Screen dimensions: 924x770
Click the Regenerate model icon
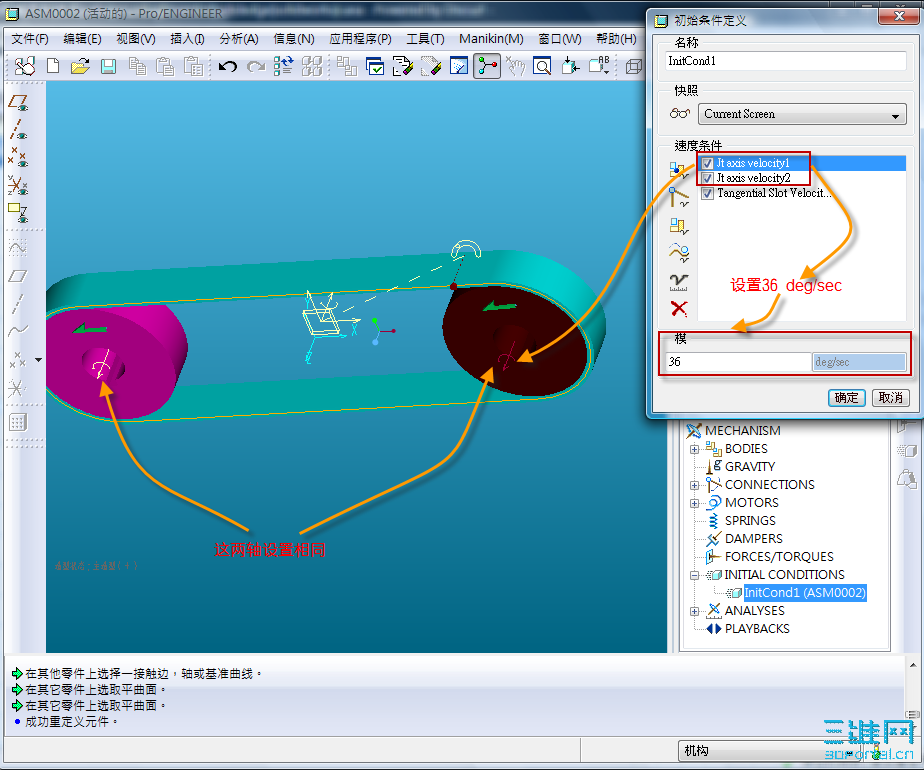[x=283, y=66]
